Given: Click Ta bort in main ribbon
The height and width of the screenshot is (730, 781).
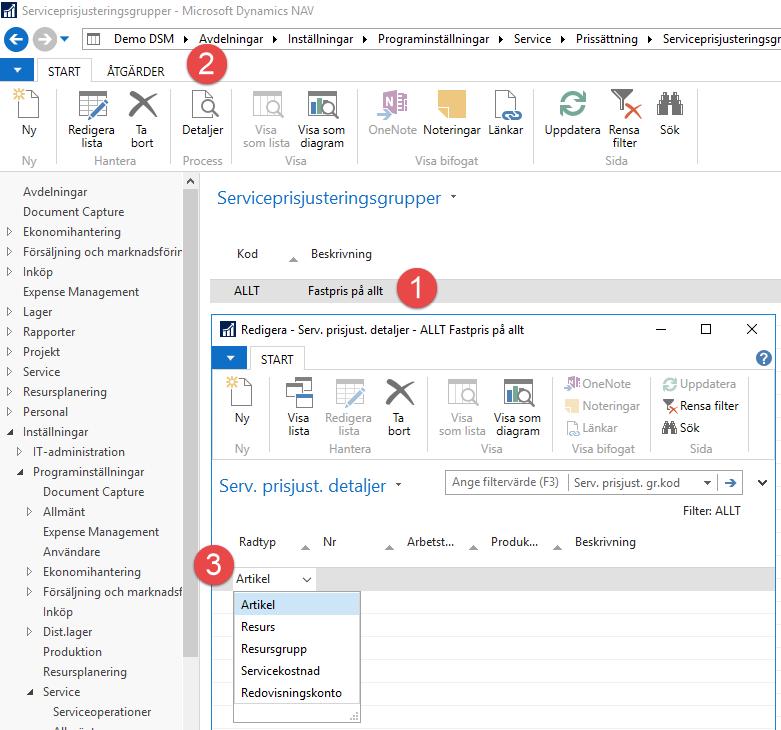Looking at the screenshot, I should 142,120.
